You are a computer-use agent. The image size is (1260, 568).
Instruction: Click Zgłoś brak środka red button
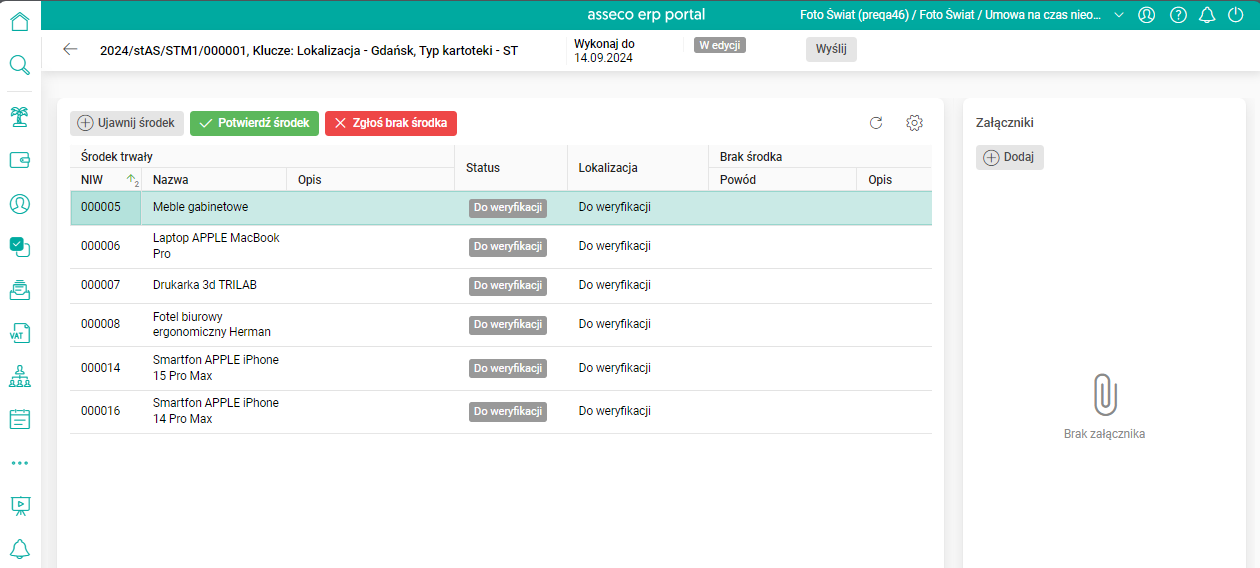pos(391,123)
